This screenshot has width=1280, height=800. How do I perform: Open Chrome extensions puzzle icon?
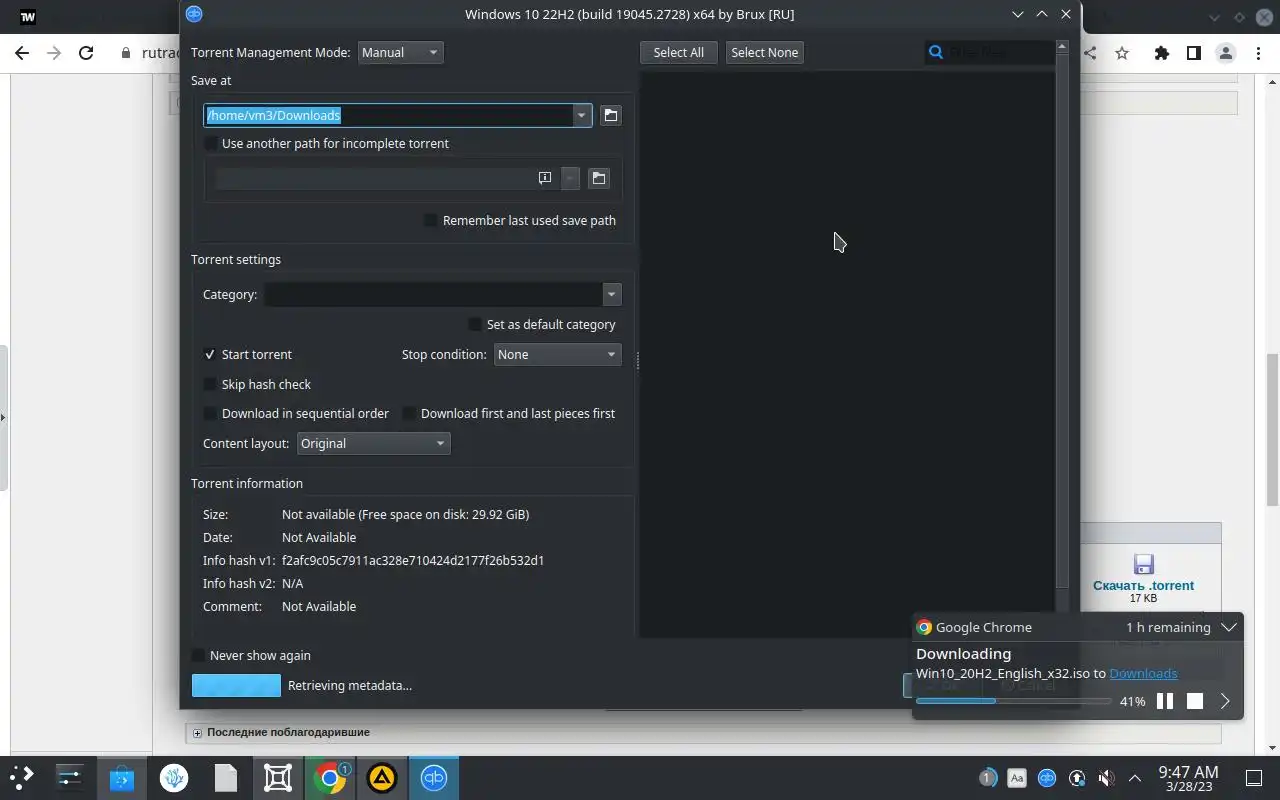pos(1161,53)
